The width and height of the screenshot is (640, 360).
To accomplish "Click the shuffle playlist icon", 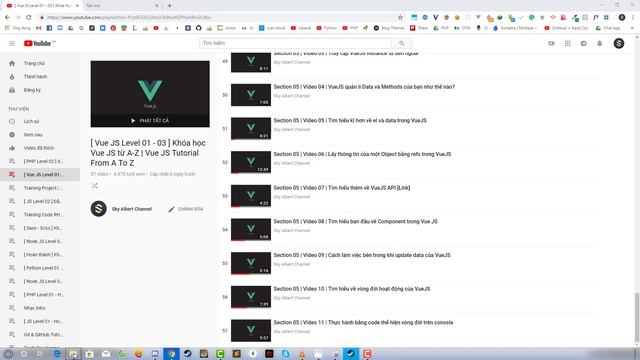I will pos(95,186).
